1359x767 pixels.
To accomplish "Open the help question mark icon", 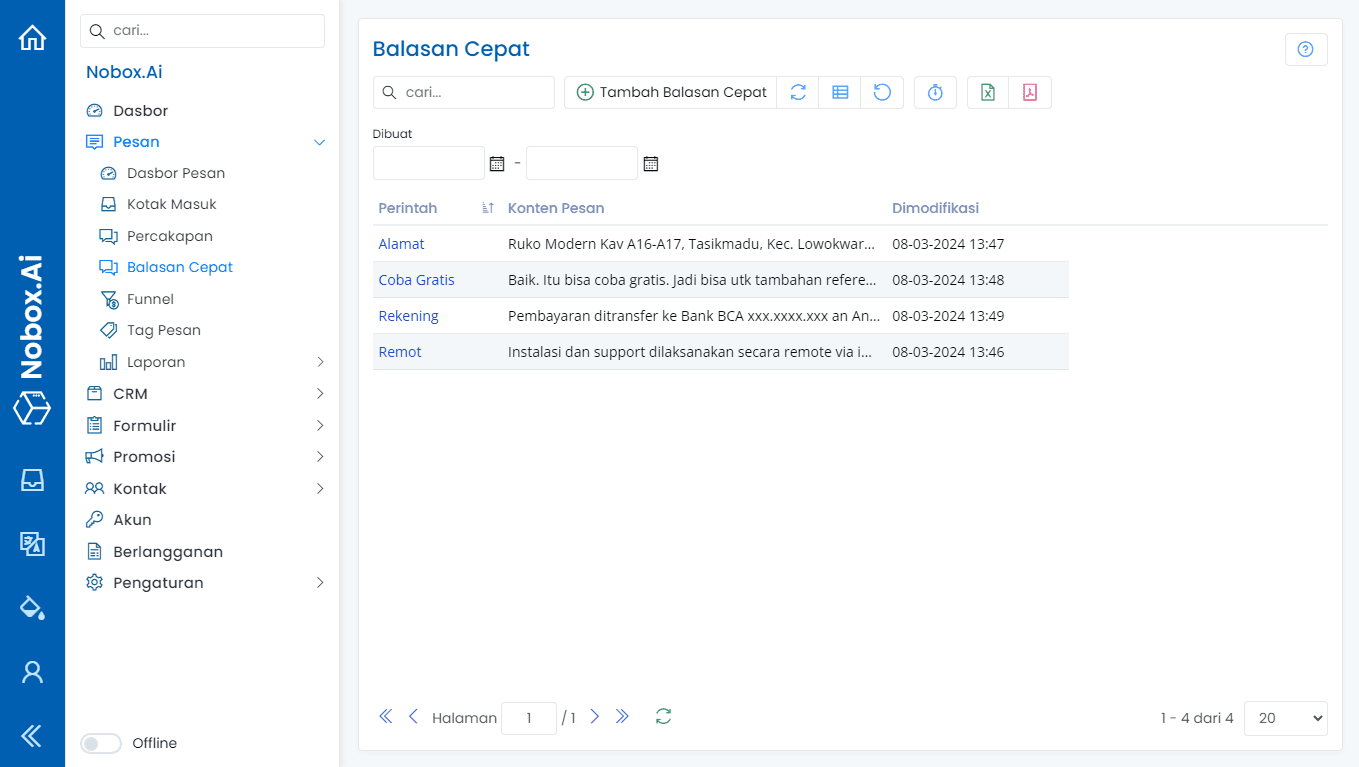I will click(x=1305, y=50).
